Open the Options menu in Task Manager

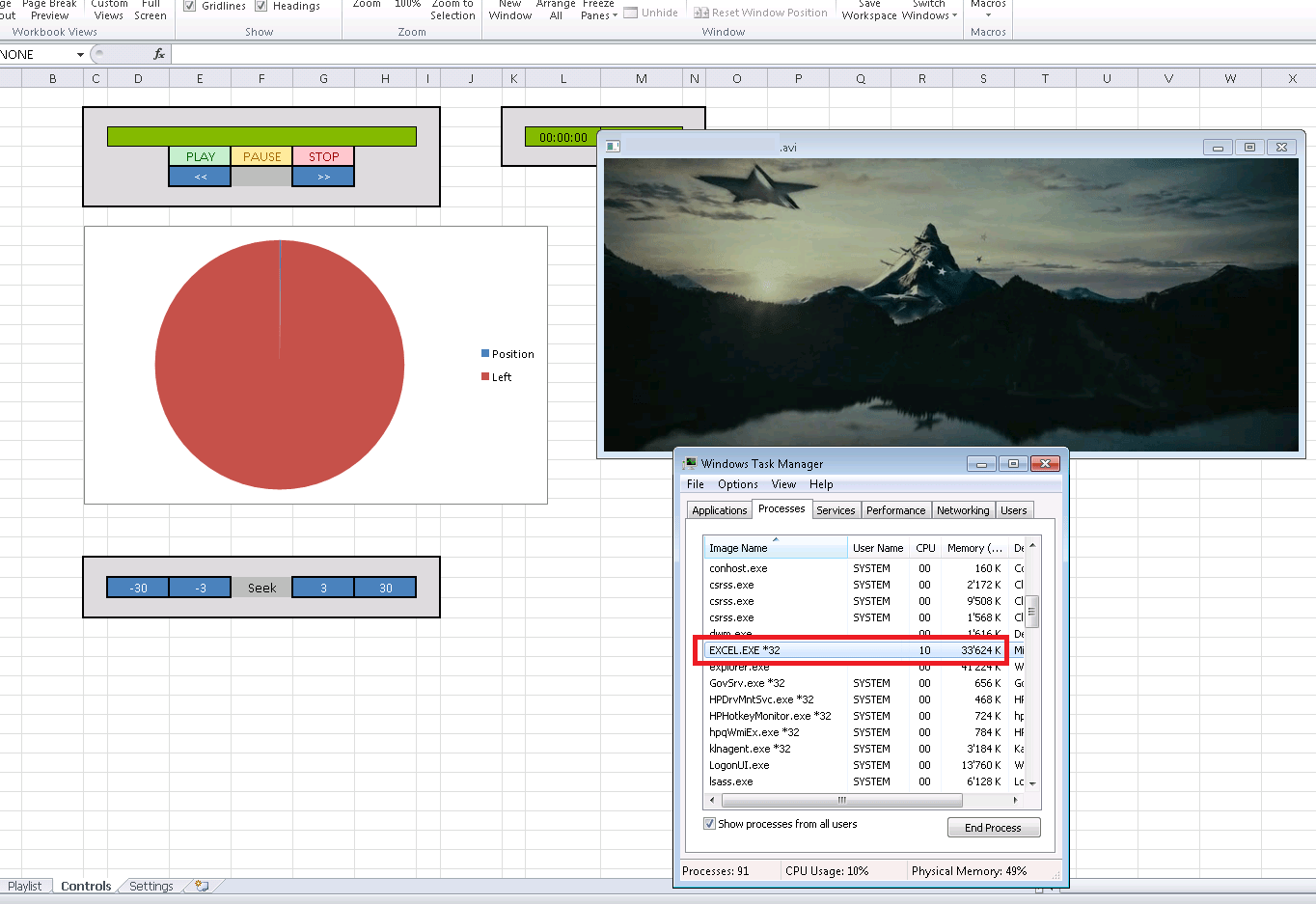pyautogui.click(x=737, y=483)
